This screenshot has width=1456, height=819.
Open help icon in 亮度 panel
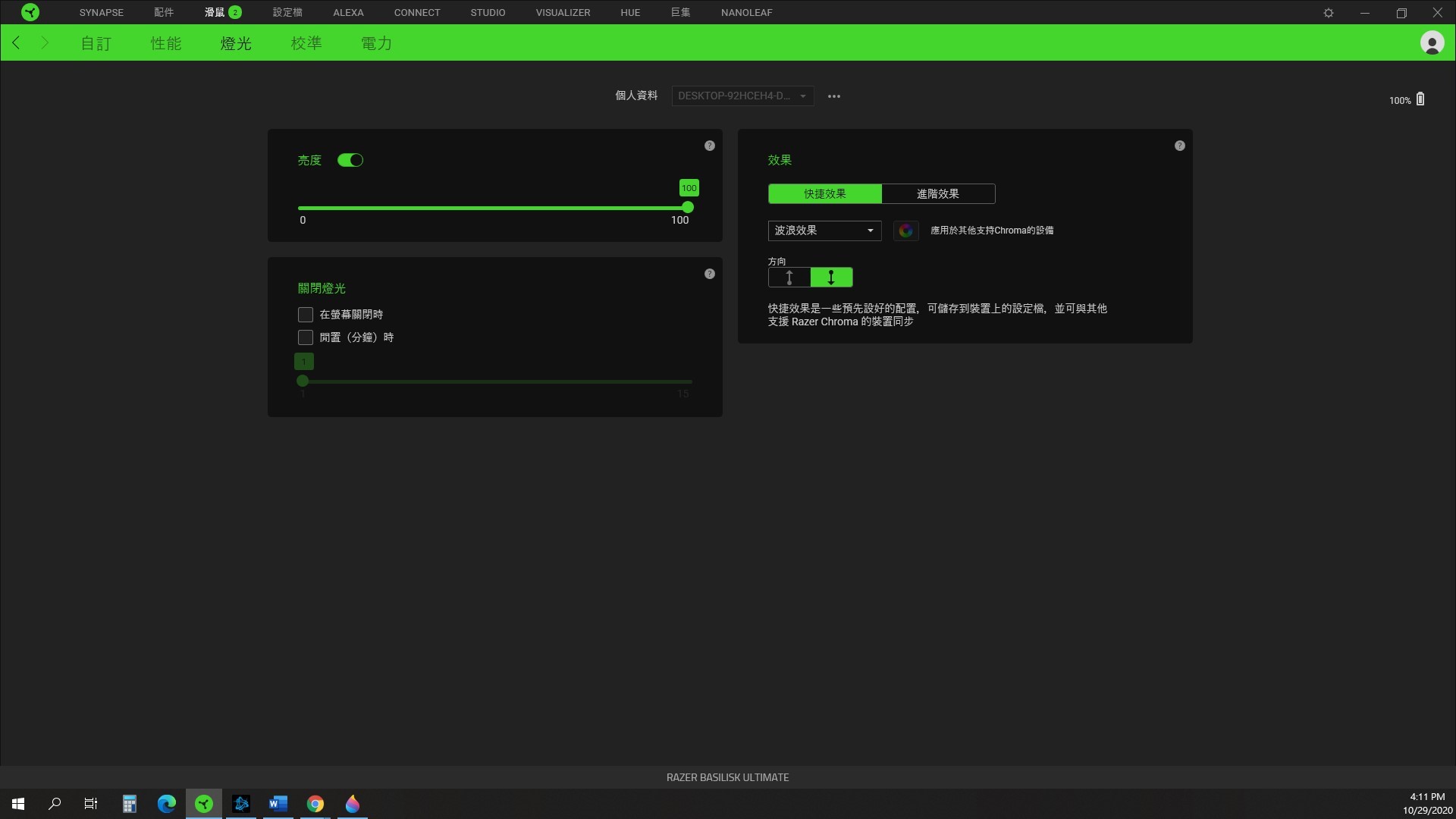(710, 146)
